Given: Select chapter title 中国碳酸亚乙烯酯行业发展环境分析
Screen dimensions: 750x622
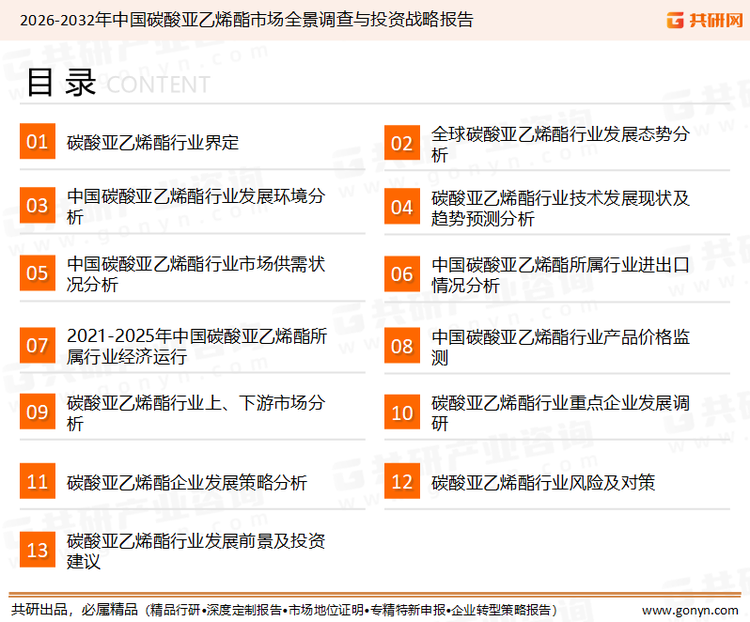Looking at the screenshot, I should tap(196, 206).
